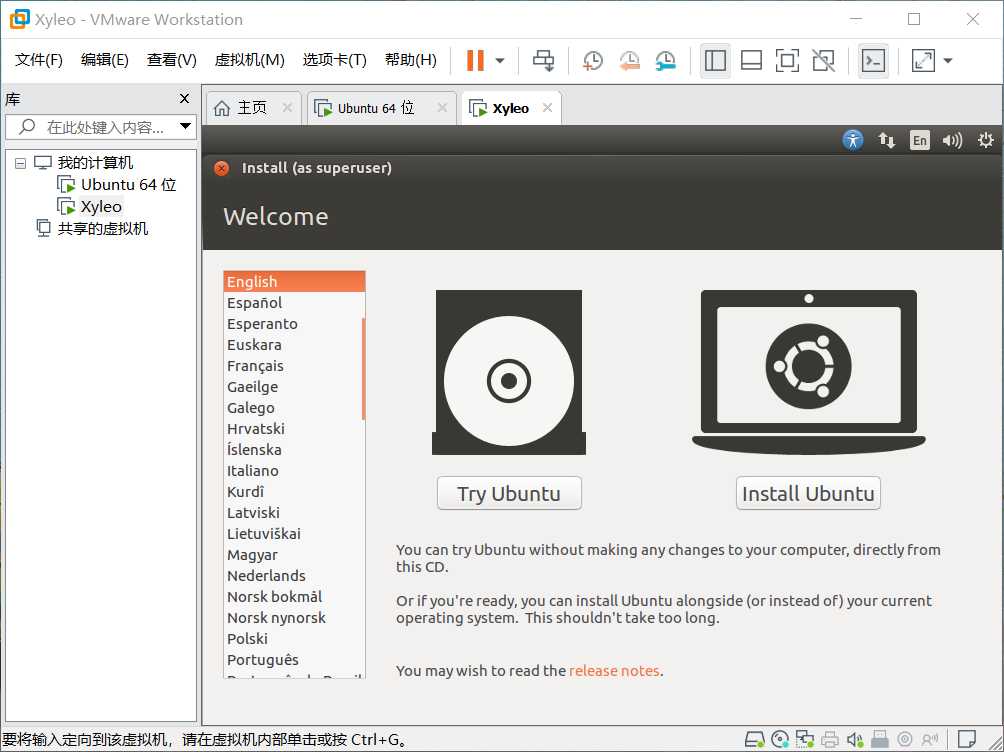Click the USB controller status bar icon
Image resolution: width=1004 pixels, height=752 pixels.
pyautogui.click(x=880, y=740)
